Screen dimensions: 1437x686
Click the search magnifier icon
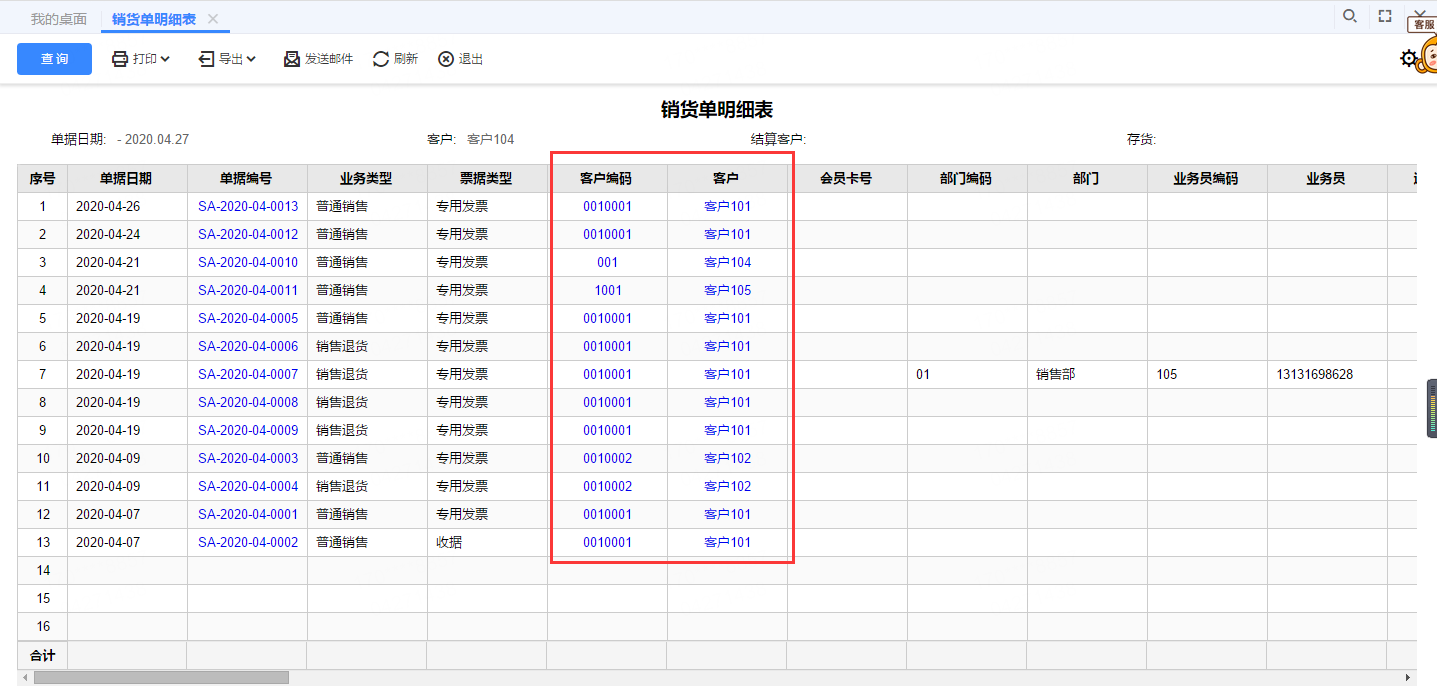pyautogui.click(x=1349, y=16)
